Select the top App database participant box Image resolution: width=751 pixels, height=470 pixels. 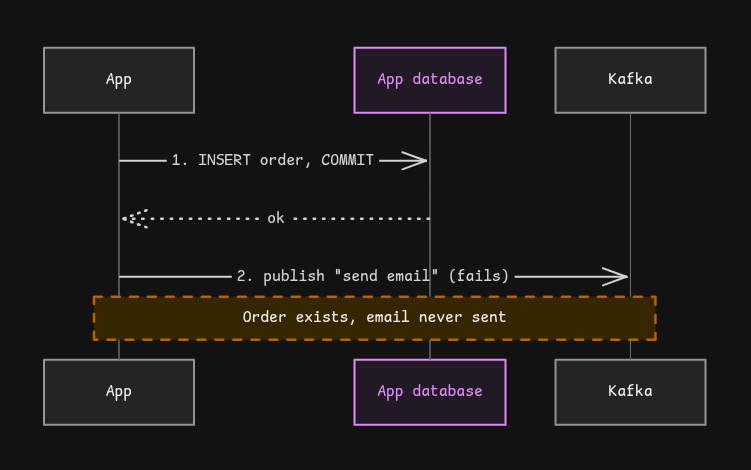(x=430, y=80)
